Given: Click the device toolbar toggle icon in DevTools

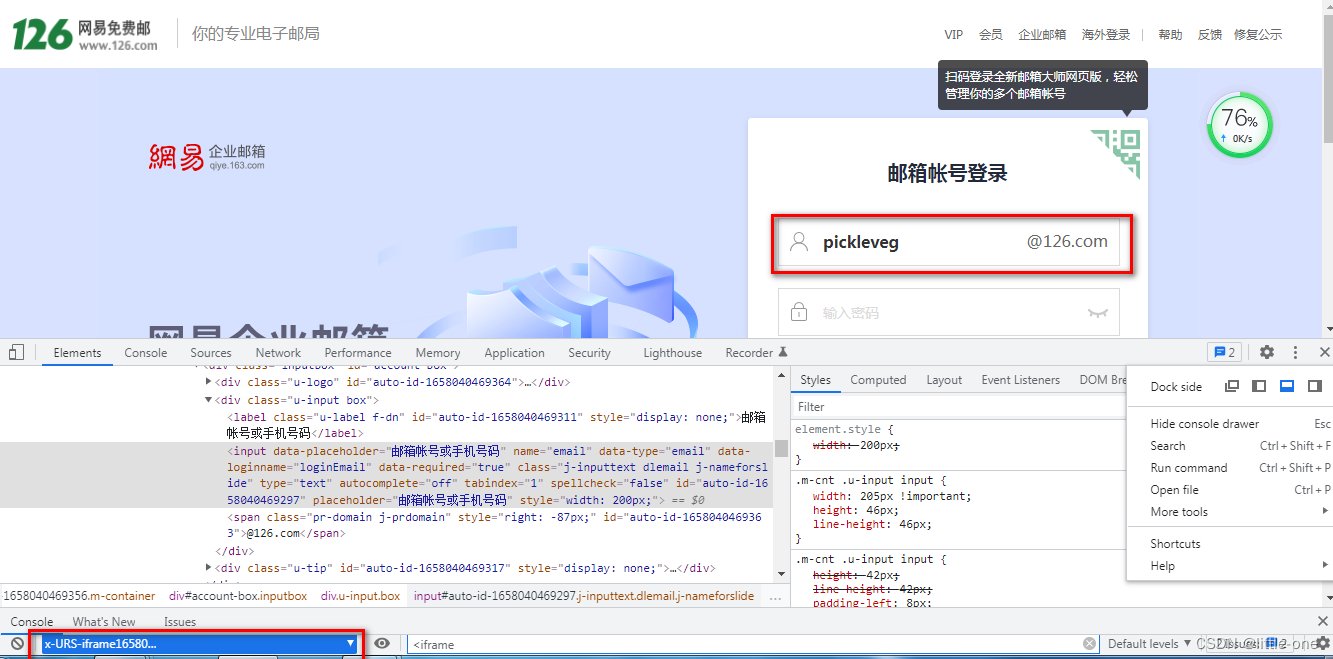Looking at the screenshot, I should 16,352.
